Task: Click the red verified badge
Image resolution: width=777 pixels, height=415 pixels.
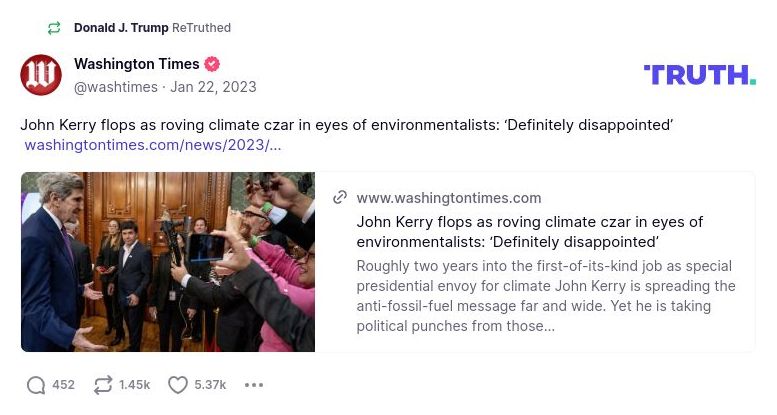Action: 212,64
